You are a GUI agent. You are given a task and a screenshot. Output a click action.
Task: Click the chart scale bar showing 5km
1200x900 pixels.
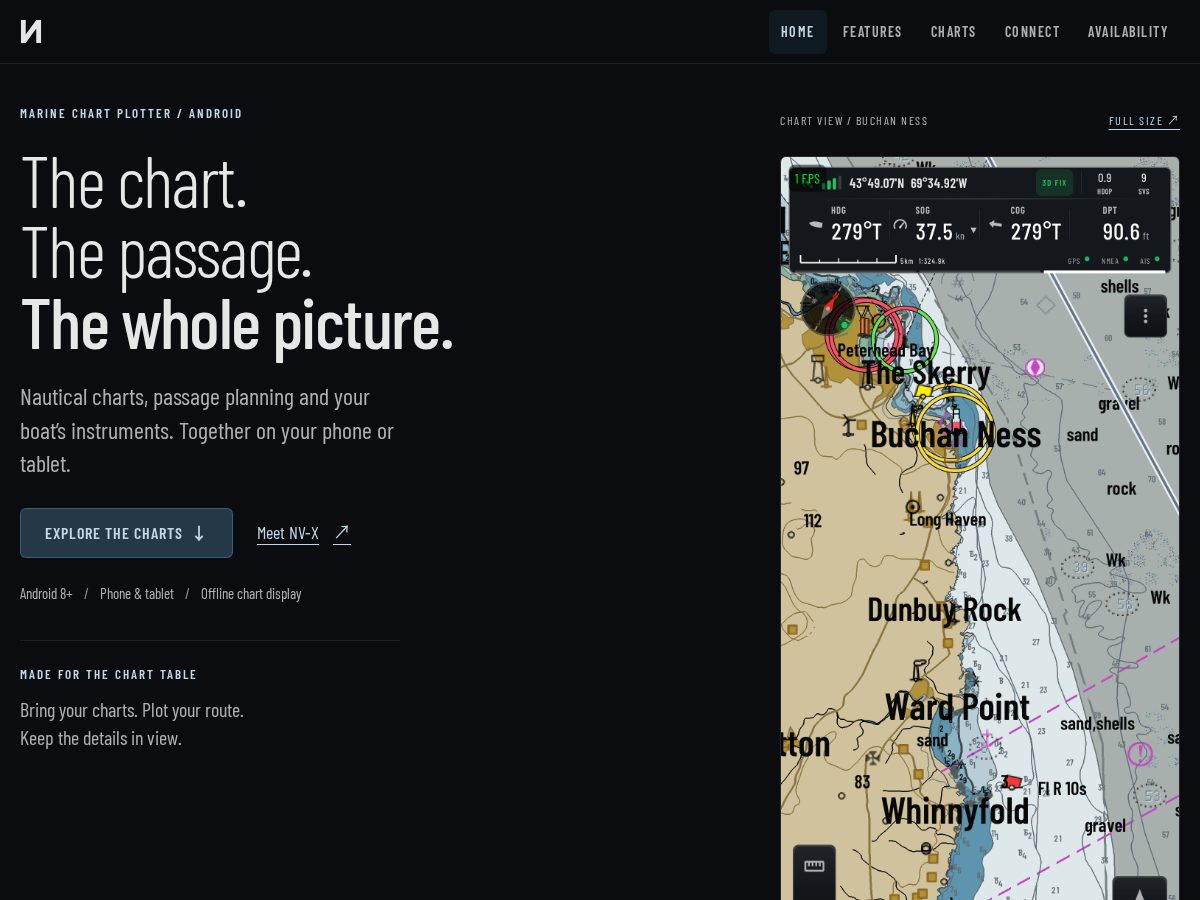coord(848,260)
